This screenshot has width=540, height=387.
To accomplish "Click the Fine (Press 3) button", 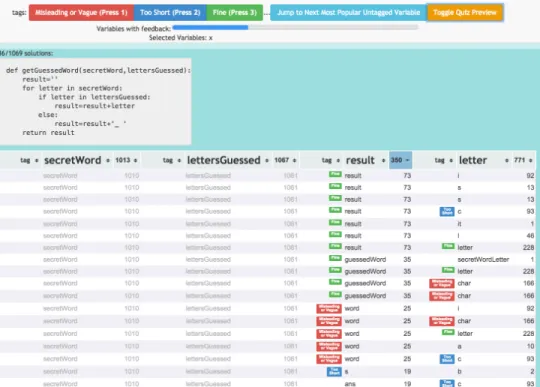I will pos(235,13).
